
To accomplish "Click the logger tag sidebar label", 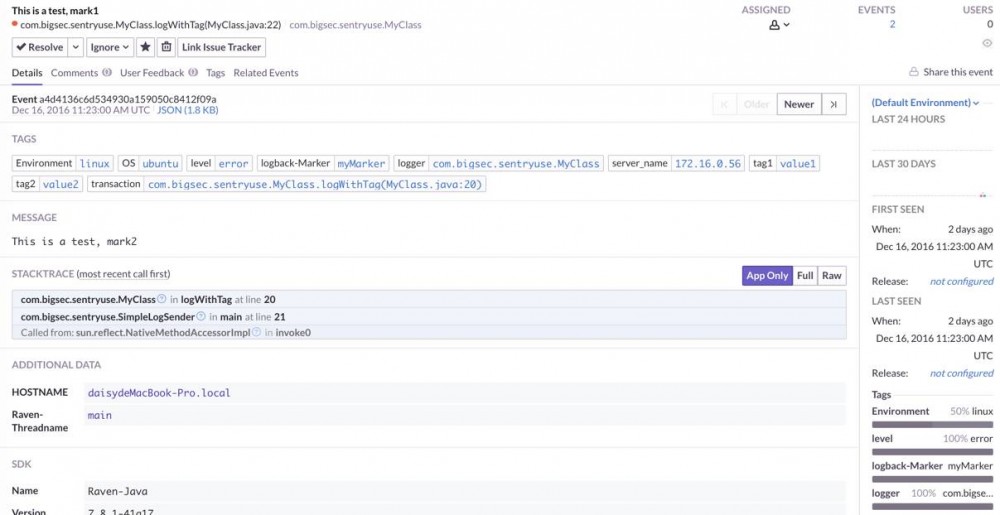I will click(x=886, y=493).
